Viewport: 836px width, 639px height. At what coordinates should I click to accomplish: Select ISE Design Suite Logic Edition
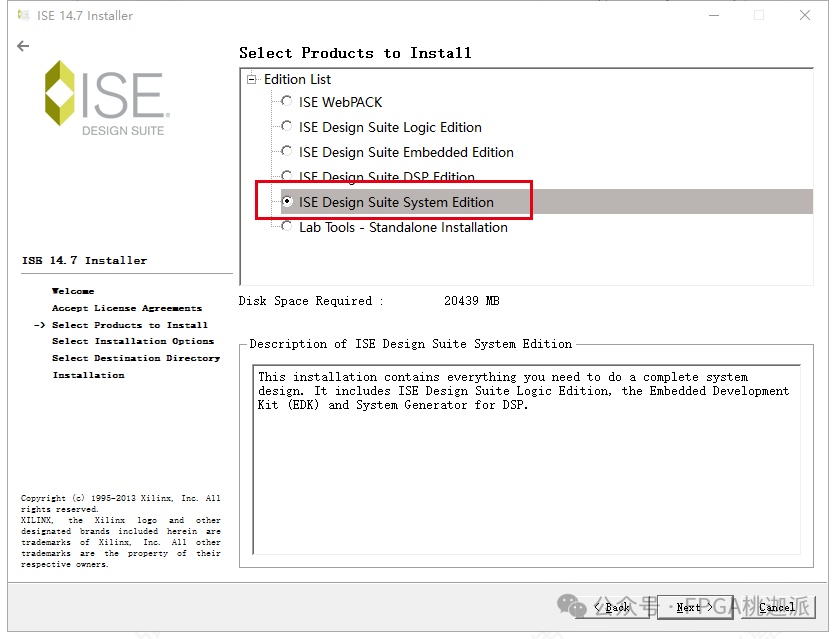point(285,127)
